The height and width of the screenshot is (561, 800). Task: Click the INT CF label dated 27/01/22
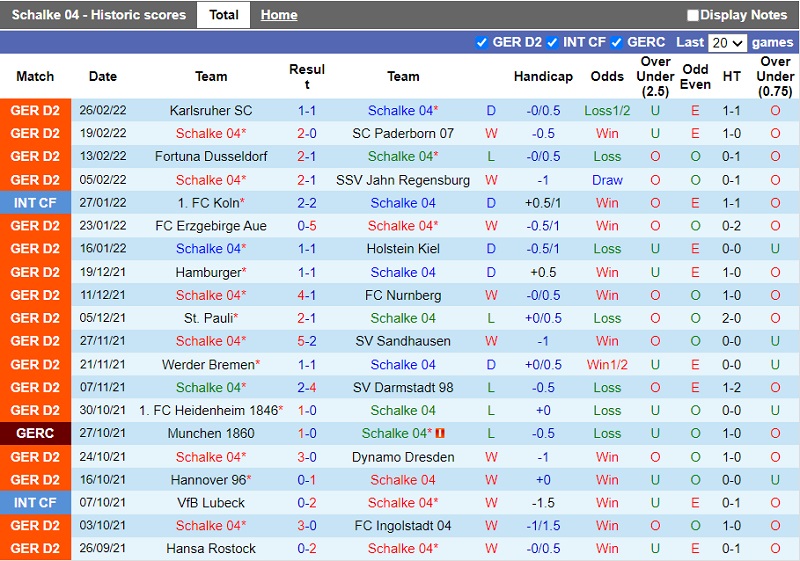pos(35,203)
